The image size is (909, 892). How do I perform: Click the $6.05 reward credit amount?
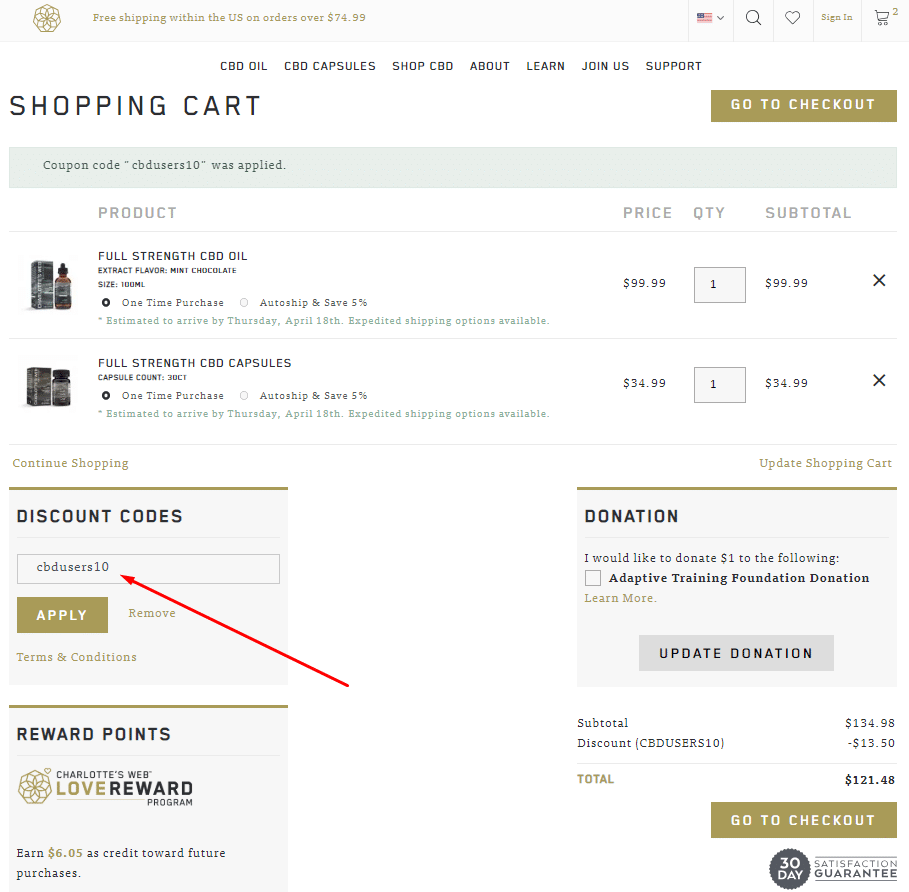click(66, 853)
